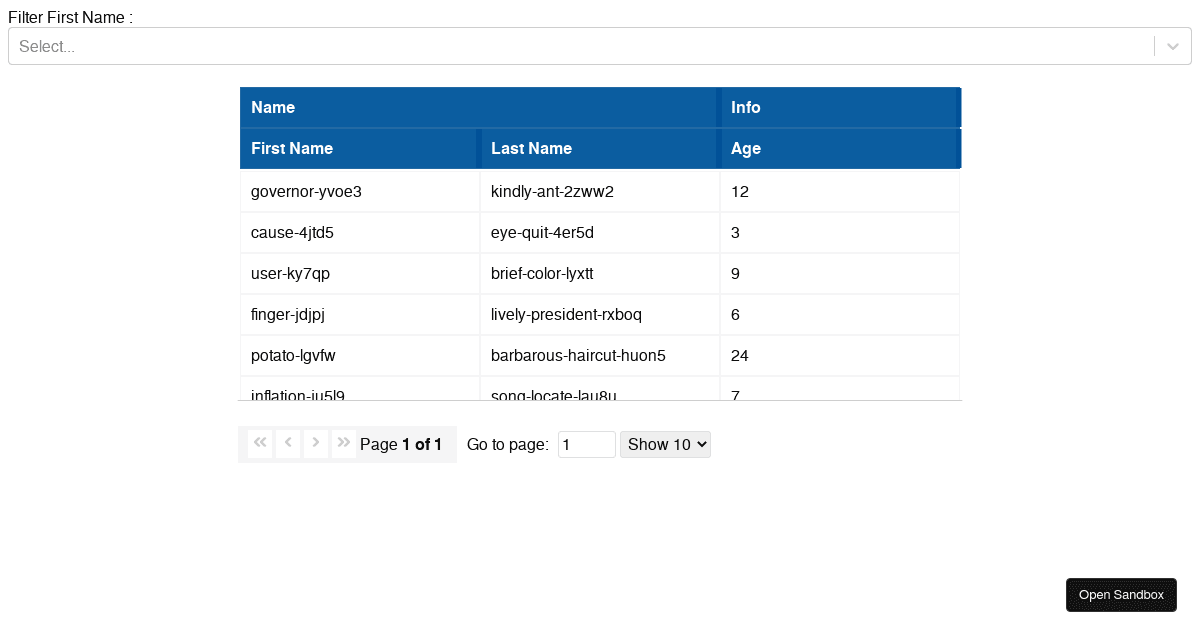The image size is (1200, 630).
Task: Select the Info column header
Action: 840,107
